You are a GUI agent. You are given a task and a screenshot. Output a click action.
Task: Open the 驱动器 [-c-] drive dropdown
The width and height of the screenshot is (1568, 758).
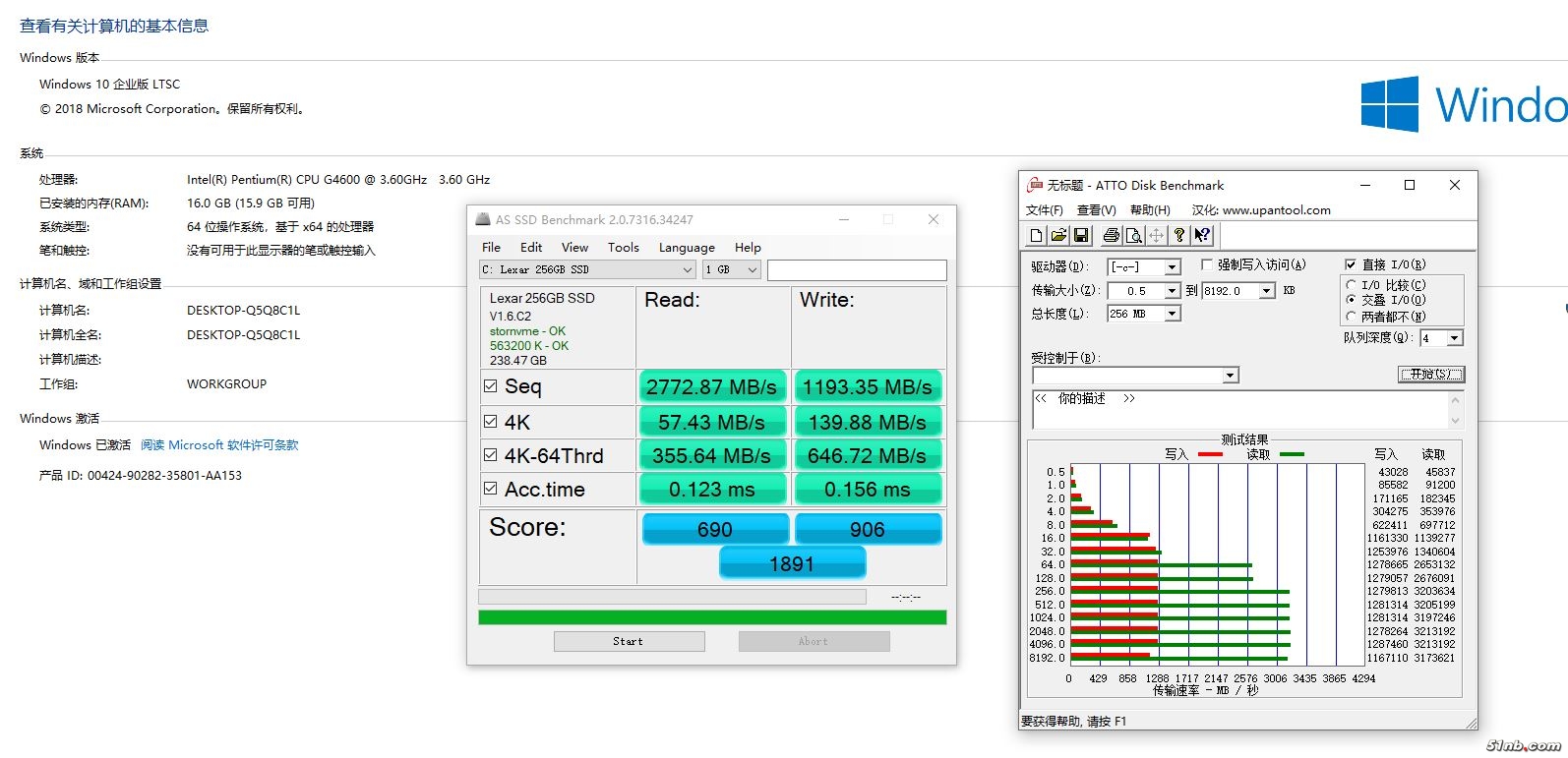point(1144,267)
